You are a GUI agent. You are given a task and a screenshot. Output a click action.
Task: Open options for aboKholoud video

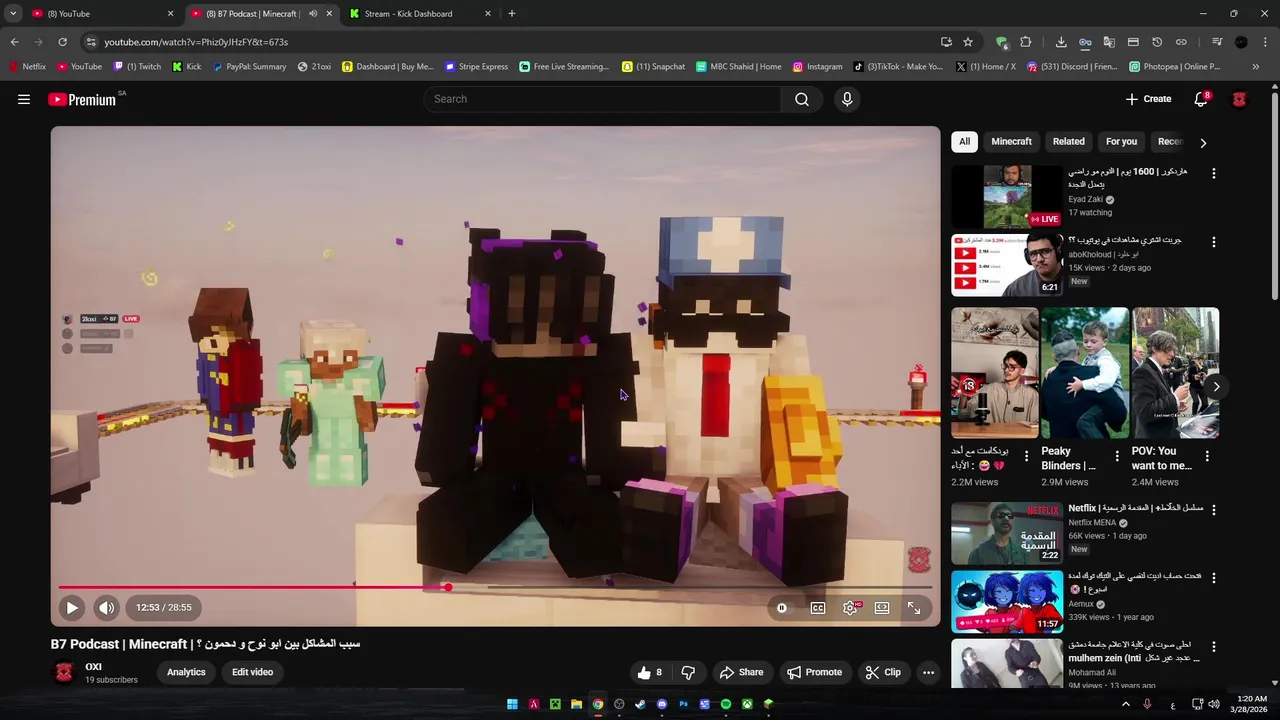click(1214, 242)
